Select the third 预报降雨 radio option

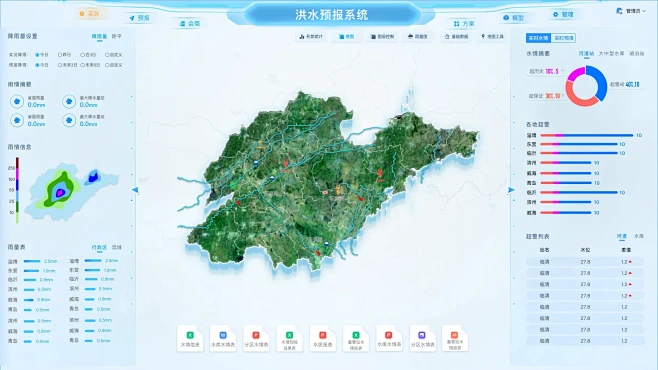[90, 65]
